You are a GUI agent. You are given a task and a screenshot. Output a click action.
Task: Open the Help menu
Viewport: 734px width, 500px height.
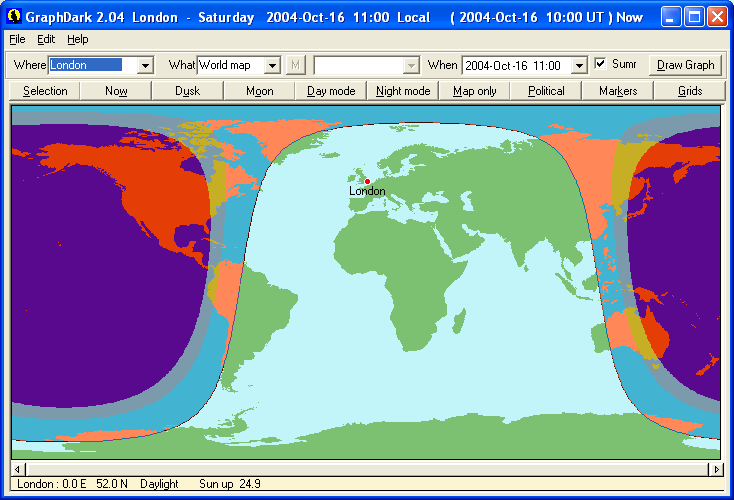(78, 39)
